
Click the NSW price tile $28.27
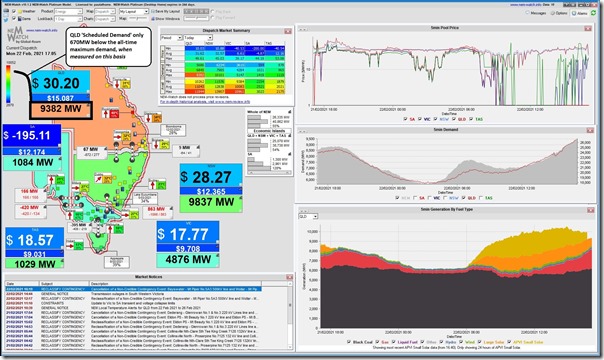[211, 177]
